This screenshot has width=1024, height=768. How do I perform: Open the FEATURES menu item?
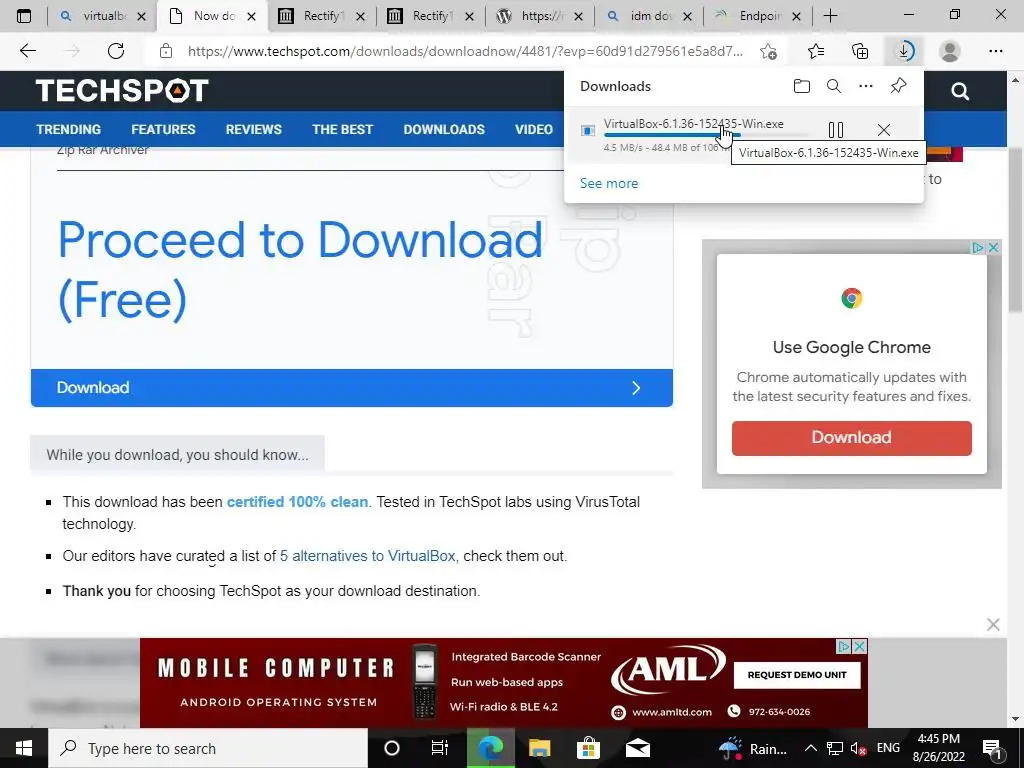tap(163, 129)
